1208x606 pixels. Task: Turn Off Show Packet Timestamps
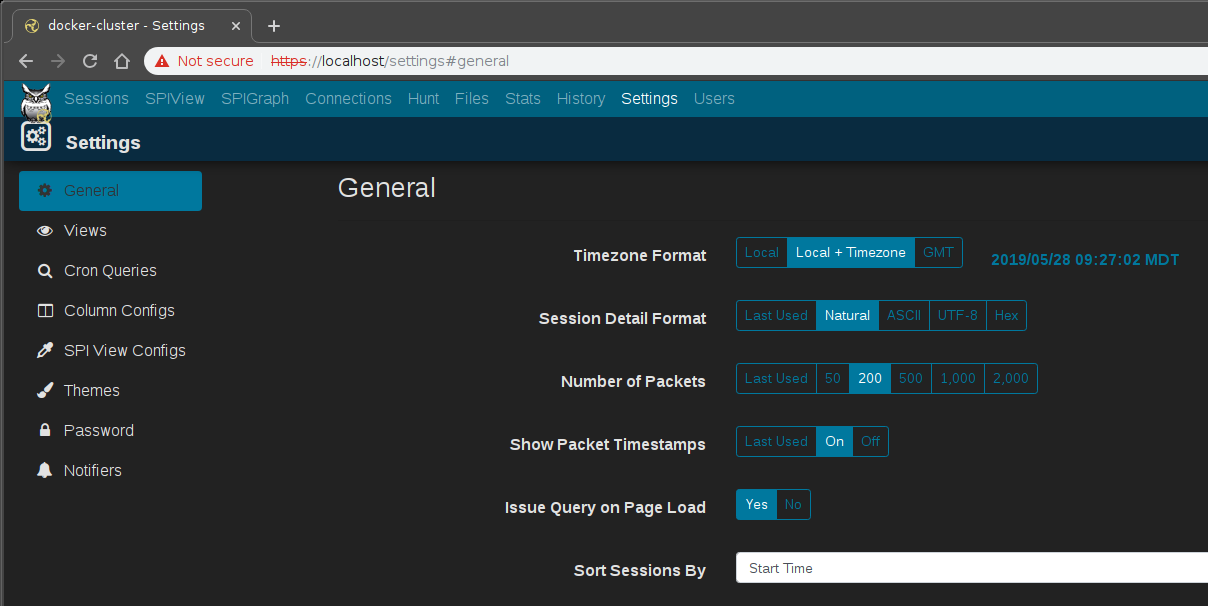[869, 441]
